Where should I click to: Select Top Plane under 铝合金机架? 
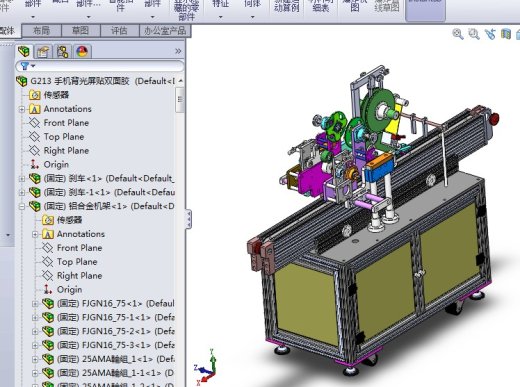pos(77,262)
